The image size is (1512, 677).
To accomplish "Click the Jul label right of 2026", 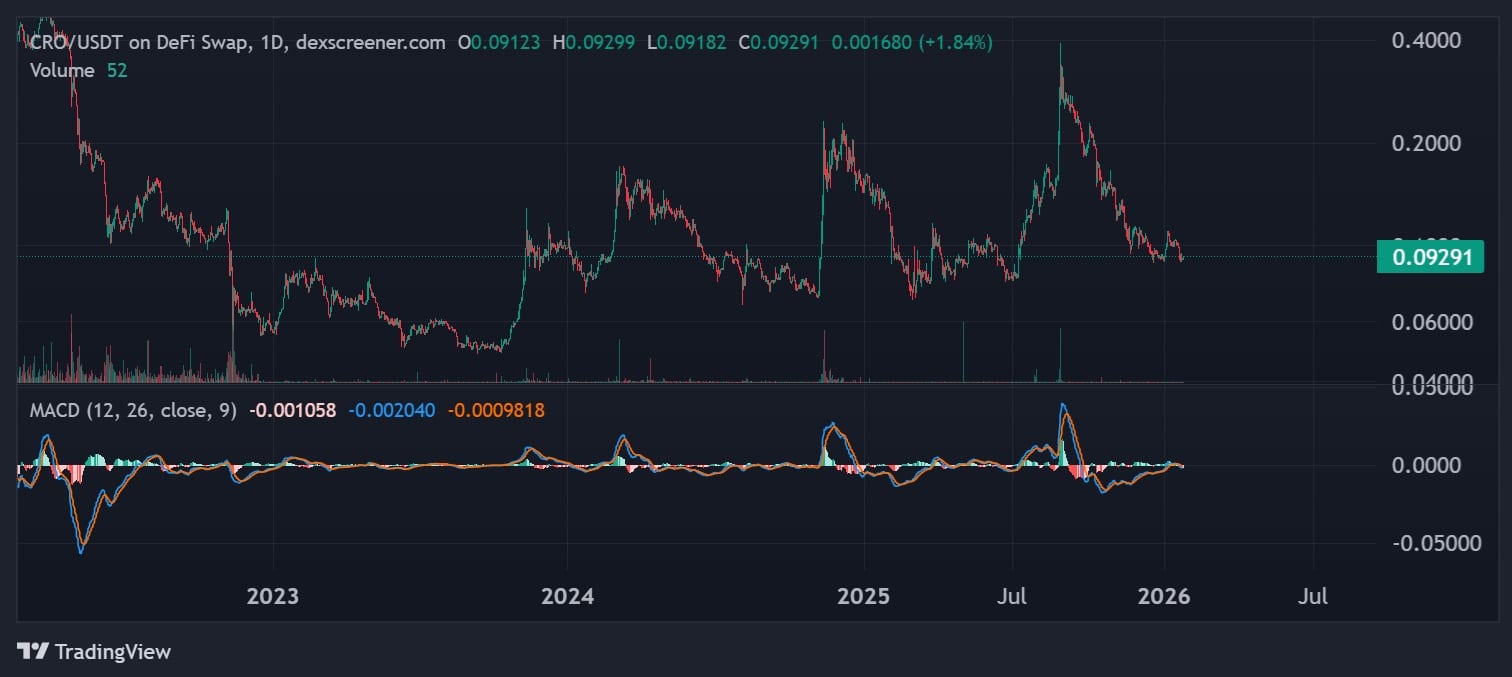I will [1313, 596].
